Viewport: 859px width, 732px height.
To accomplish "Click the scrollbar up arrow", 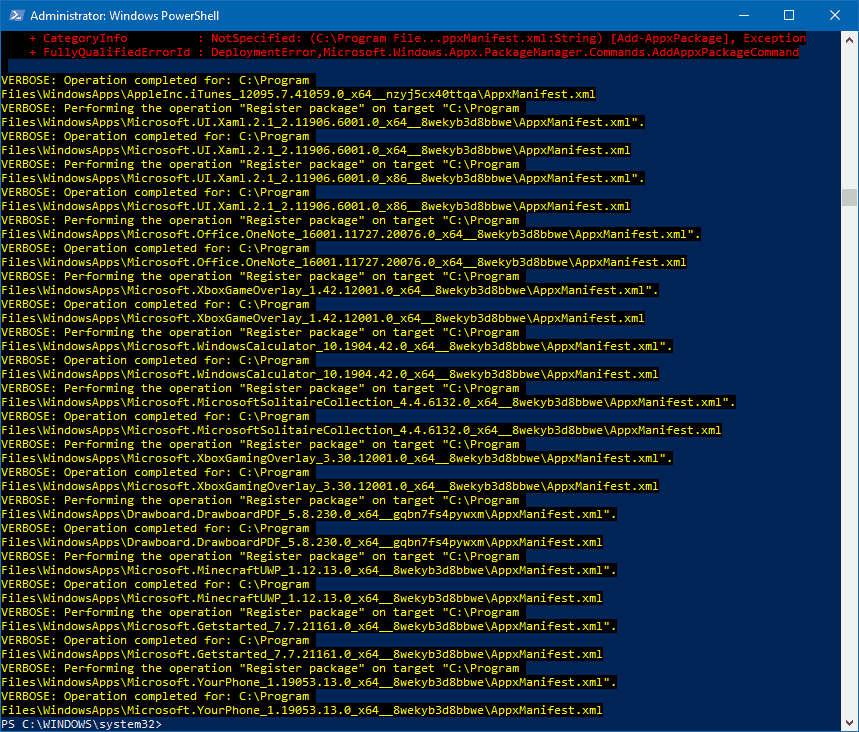I will (x=849, y=40).
